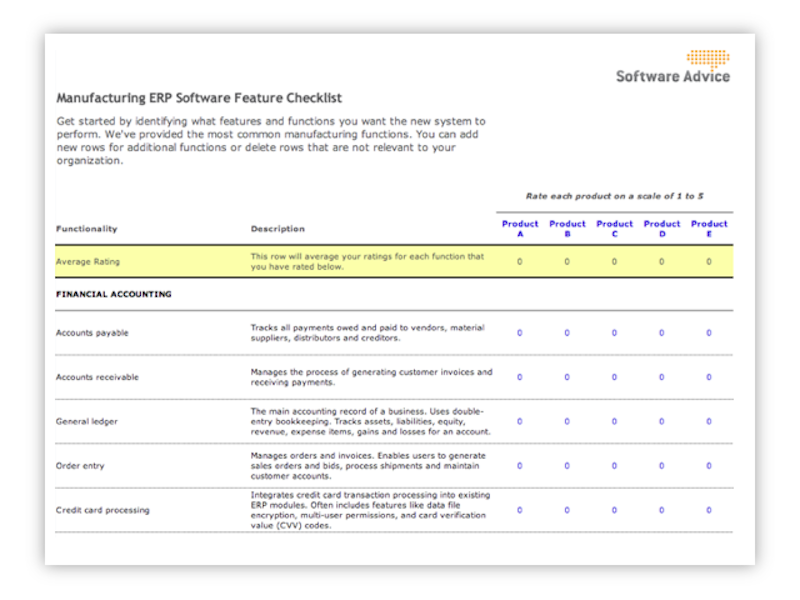Screen dimensions: 800x600
Task: Select the Description column header
Action: [277, 229]
